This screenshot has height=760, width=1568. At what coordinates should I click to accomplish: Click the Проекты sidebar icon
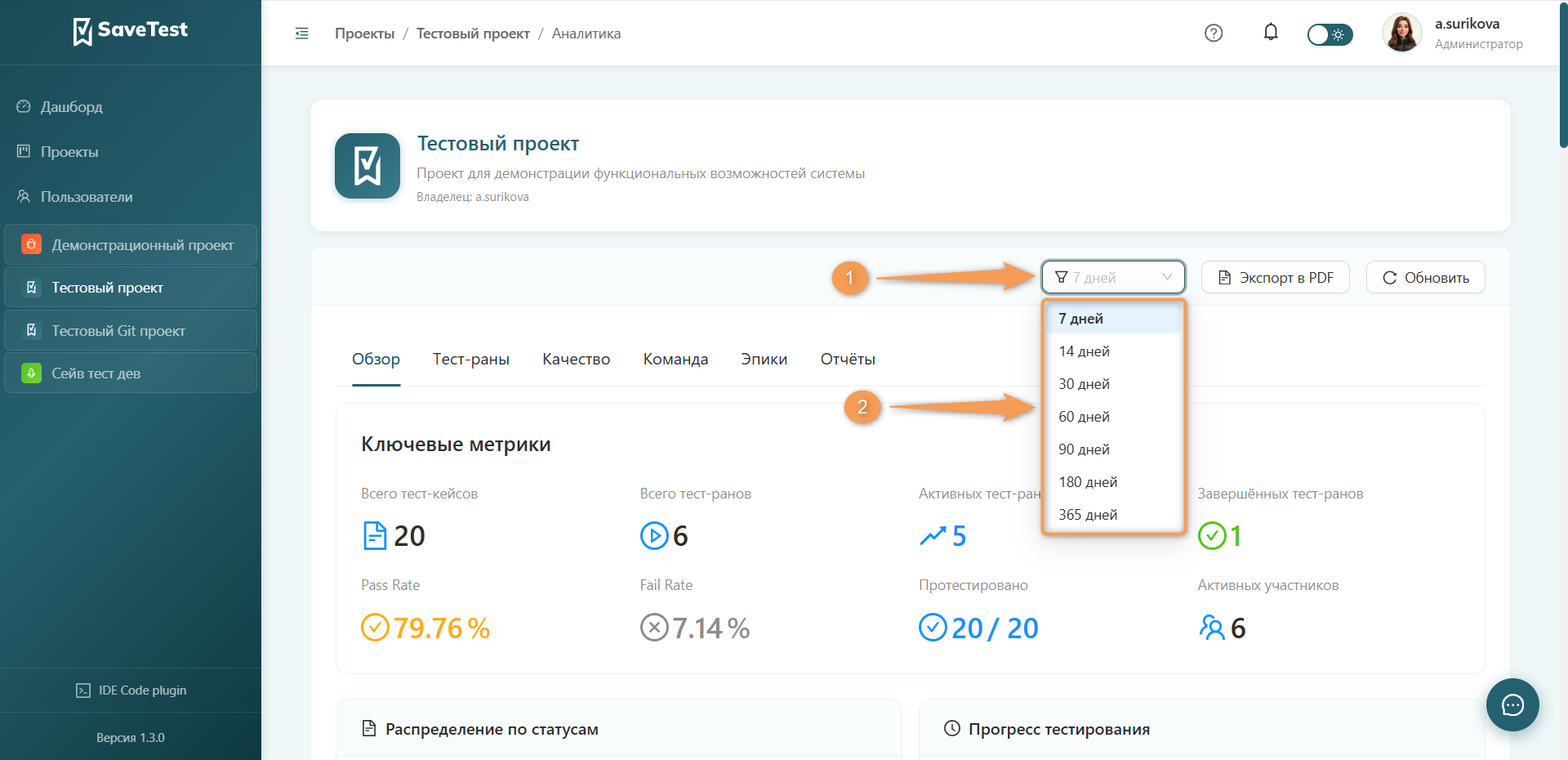point(24,151)
